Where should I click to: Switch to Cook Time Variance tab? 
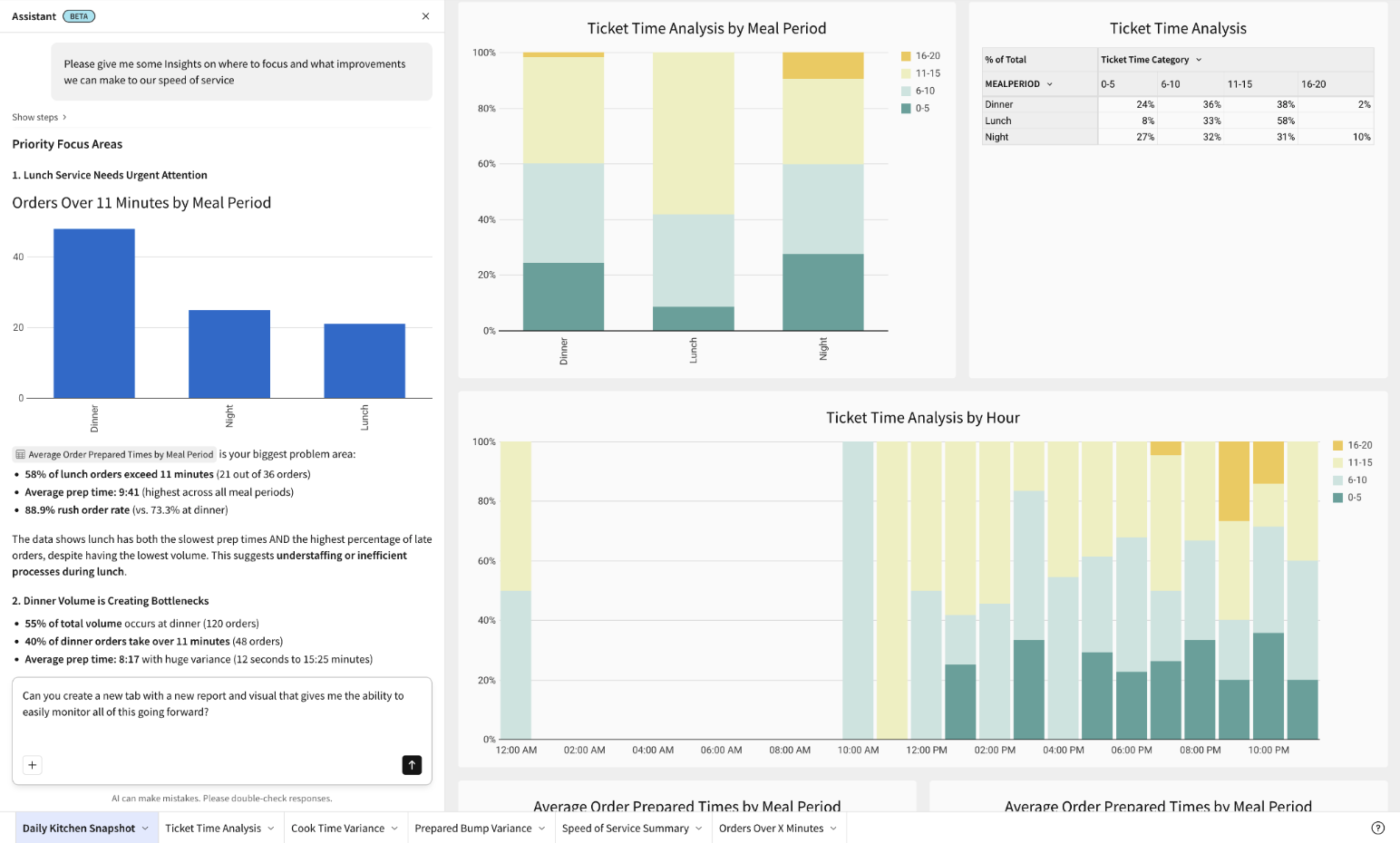(x=337, y=828)
